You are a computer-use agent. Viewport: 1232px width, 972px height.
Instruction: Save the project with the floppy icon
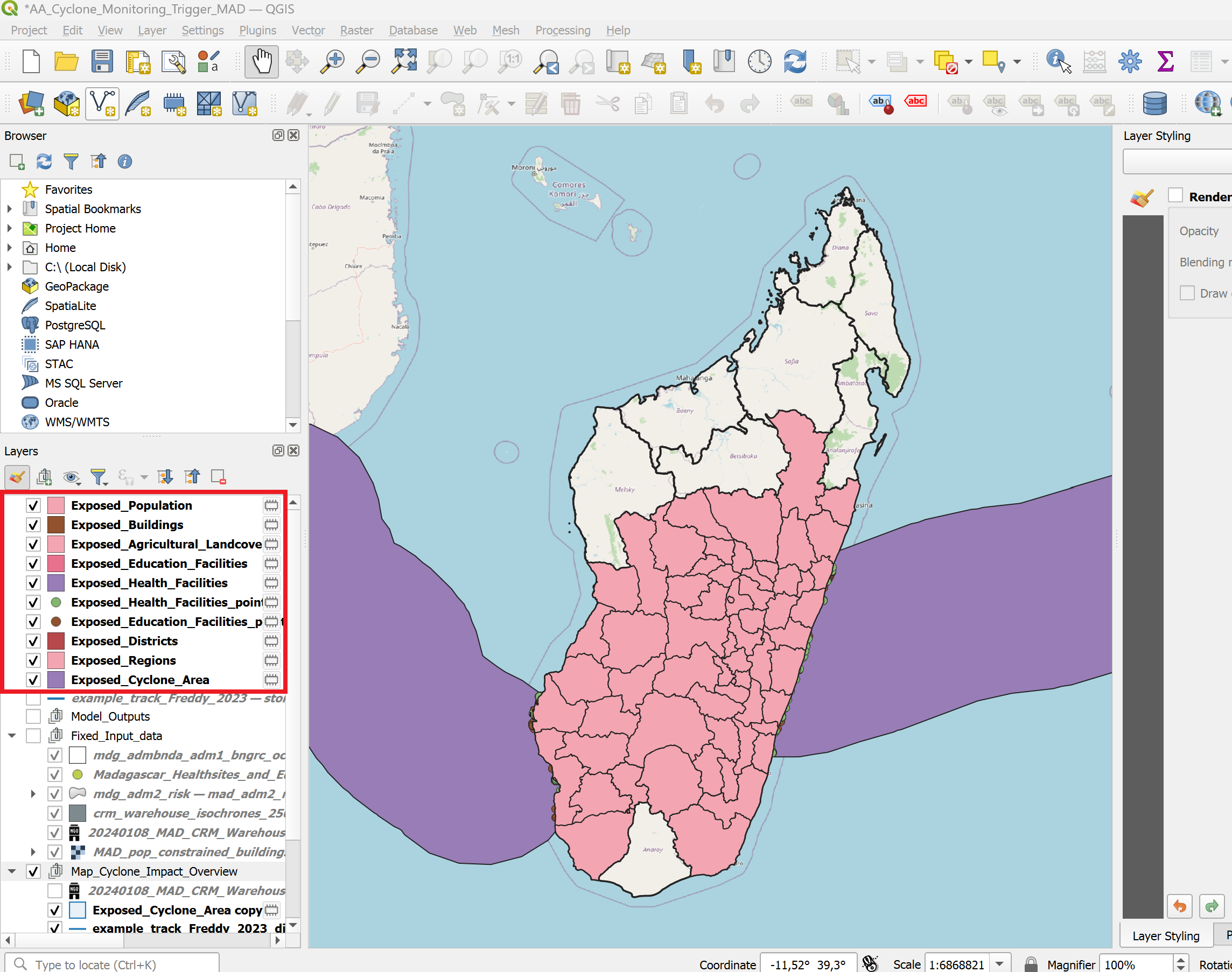point(102,61)
